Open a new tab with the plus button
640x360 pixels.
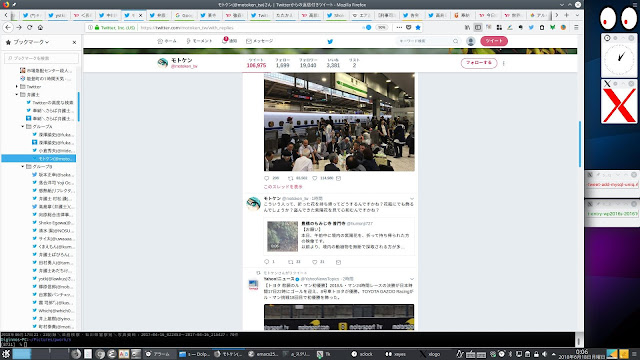tap(567, 16)
